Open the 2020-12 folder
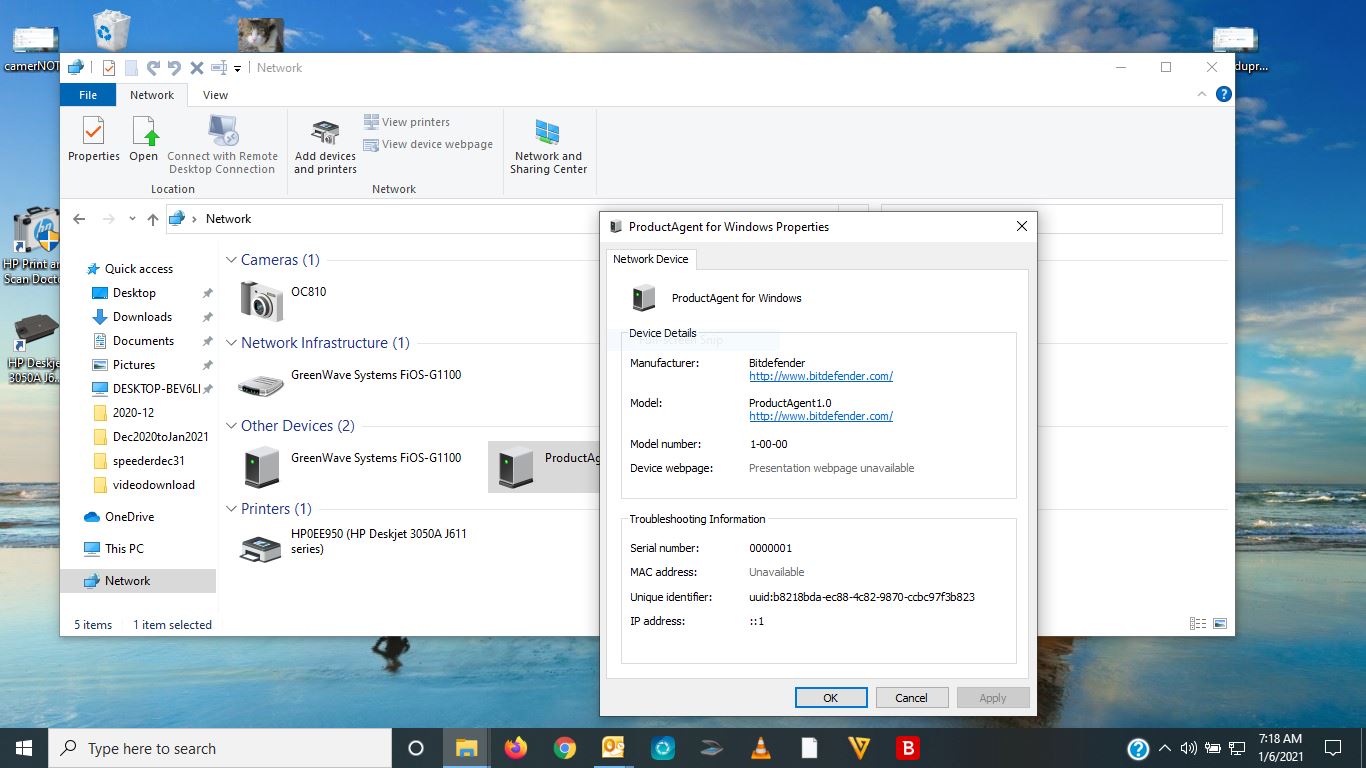Viewport: 1366px width, 768px height. [133, 413]
